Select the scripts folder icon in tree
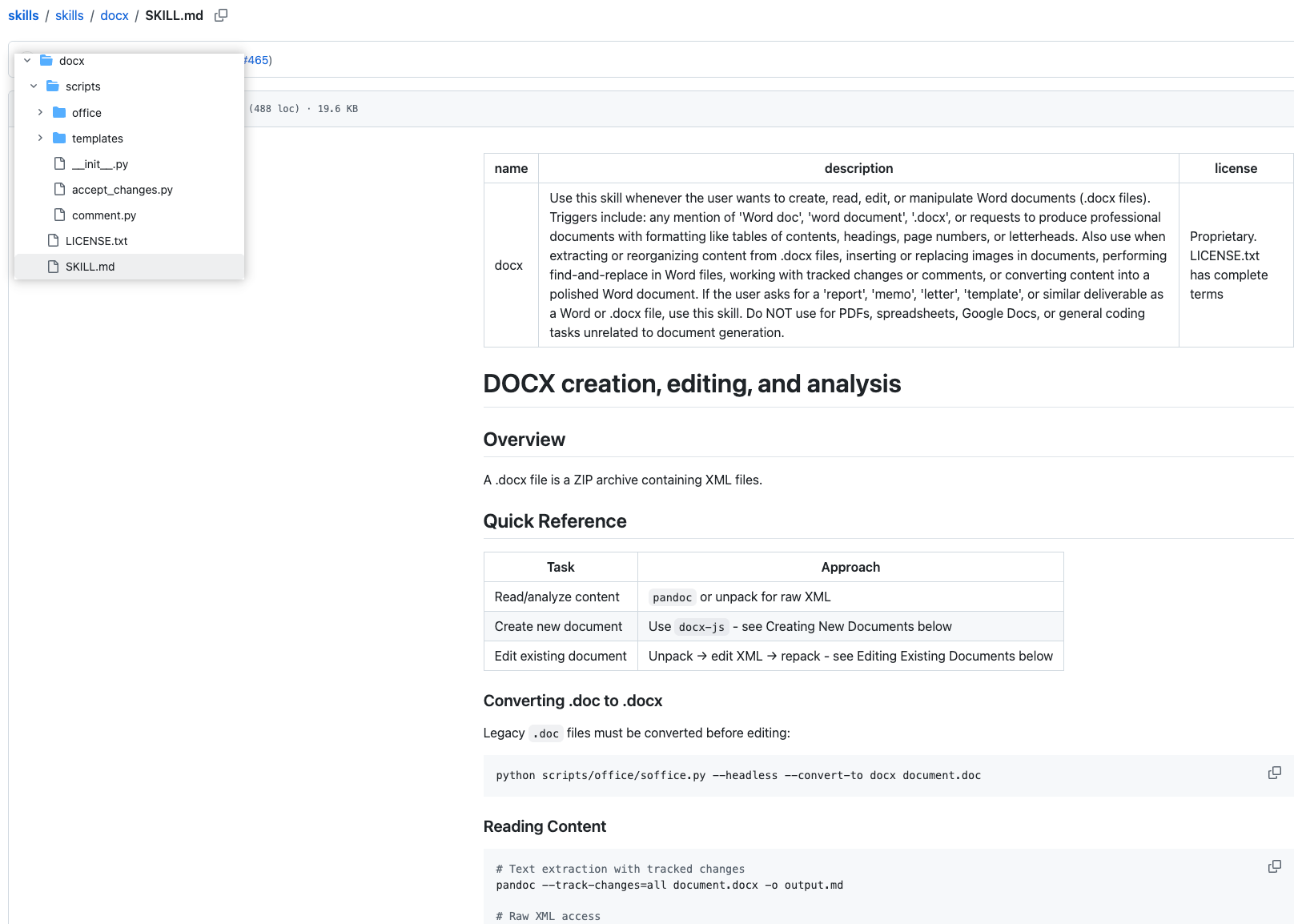 53,86
